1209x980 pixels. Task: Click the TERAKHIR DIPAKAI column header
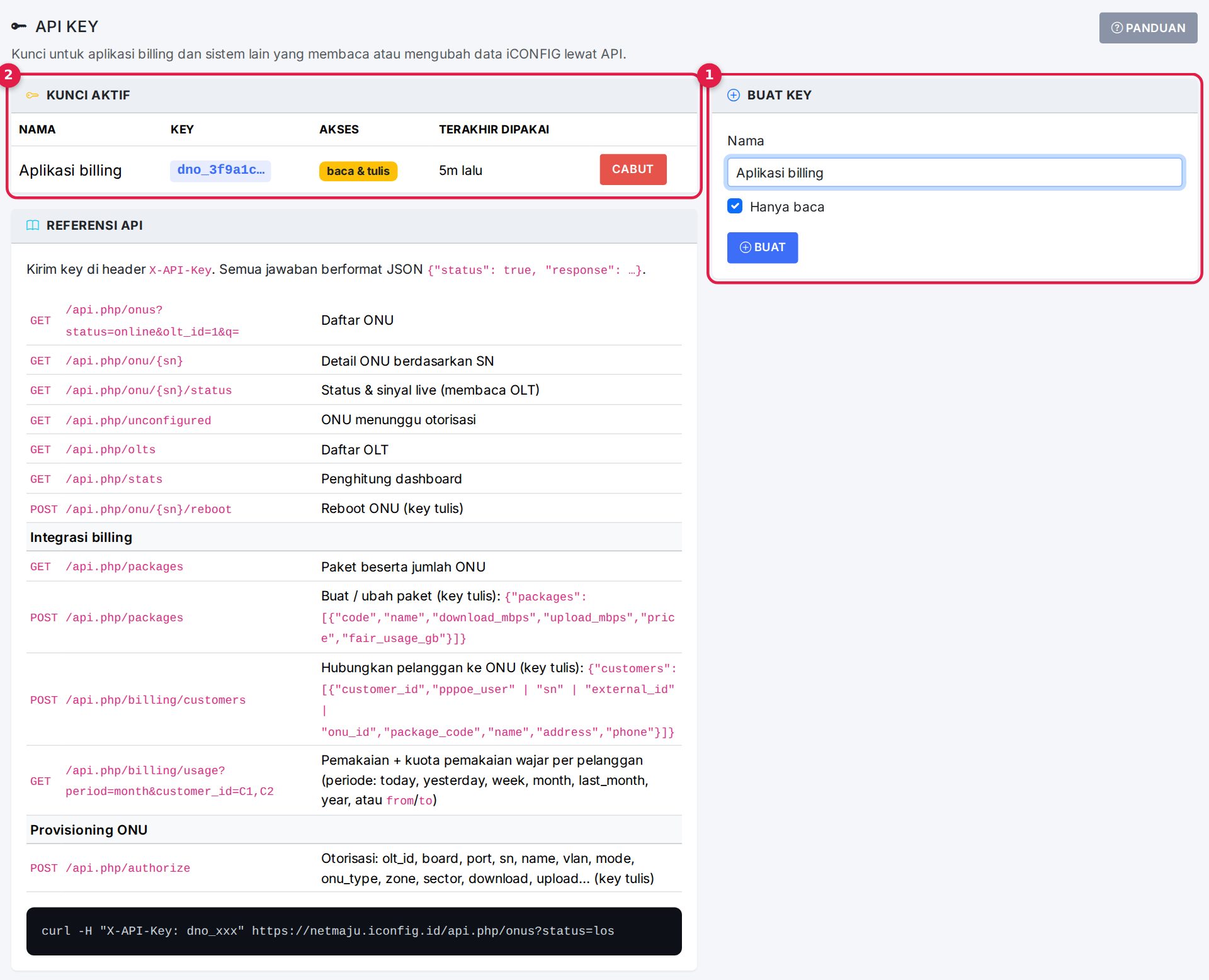pos(494,130)
